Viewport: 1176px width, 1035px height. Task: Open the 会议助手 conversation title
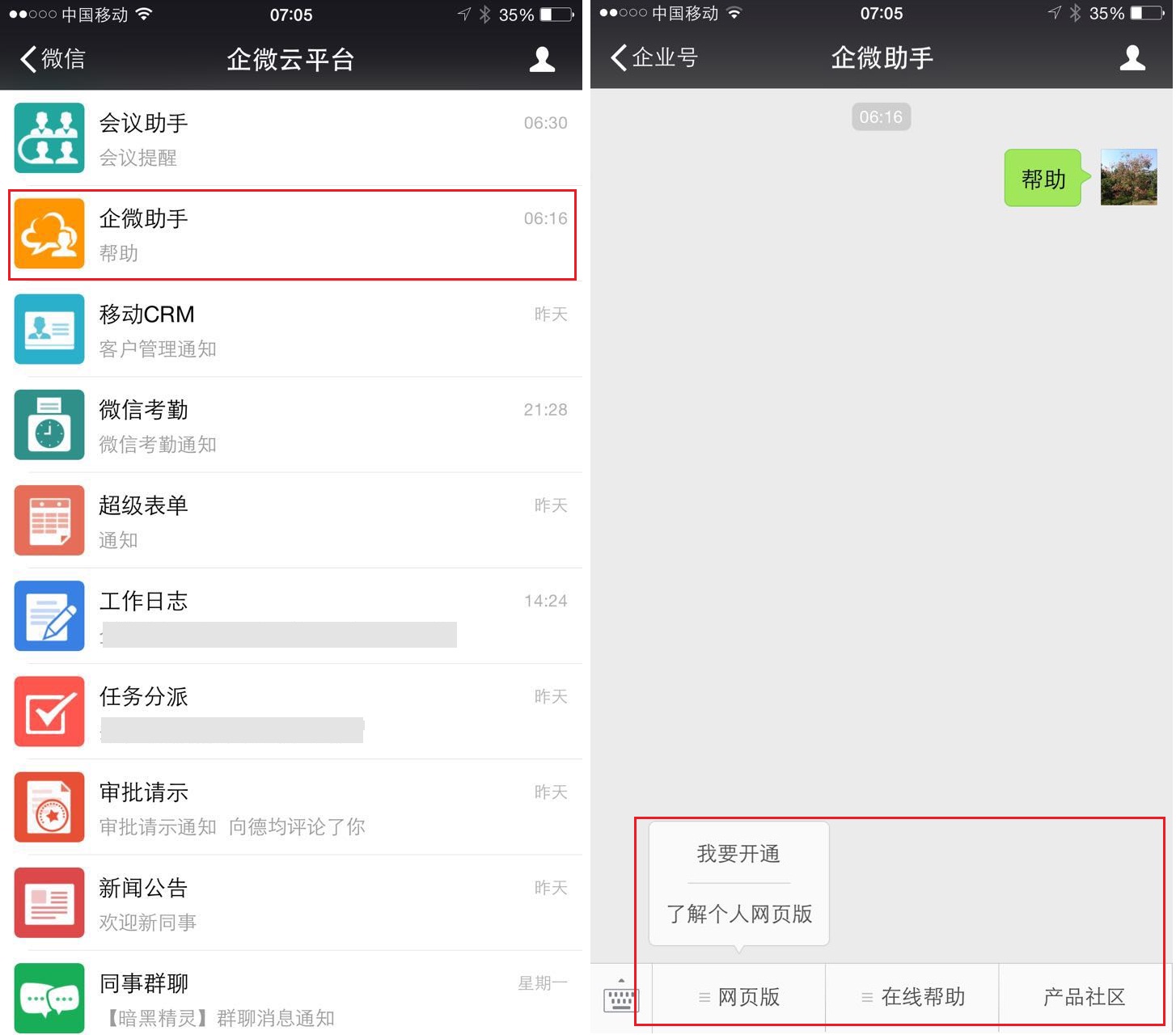[143, 123]
